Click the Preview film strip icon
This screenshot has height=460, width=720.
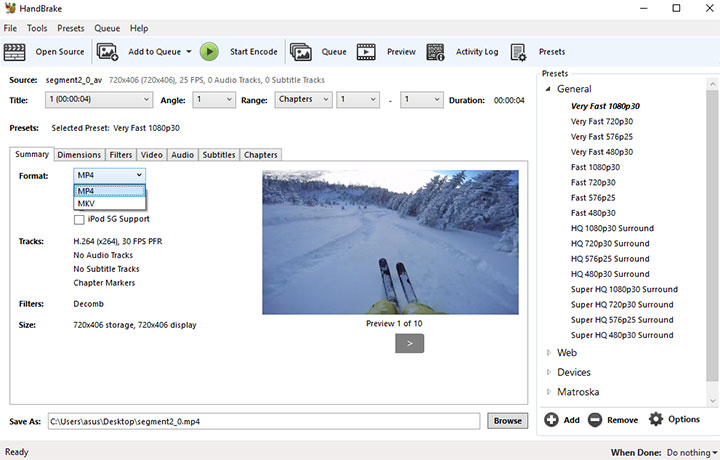click(366, 51)
